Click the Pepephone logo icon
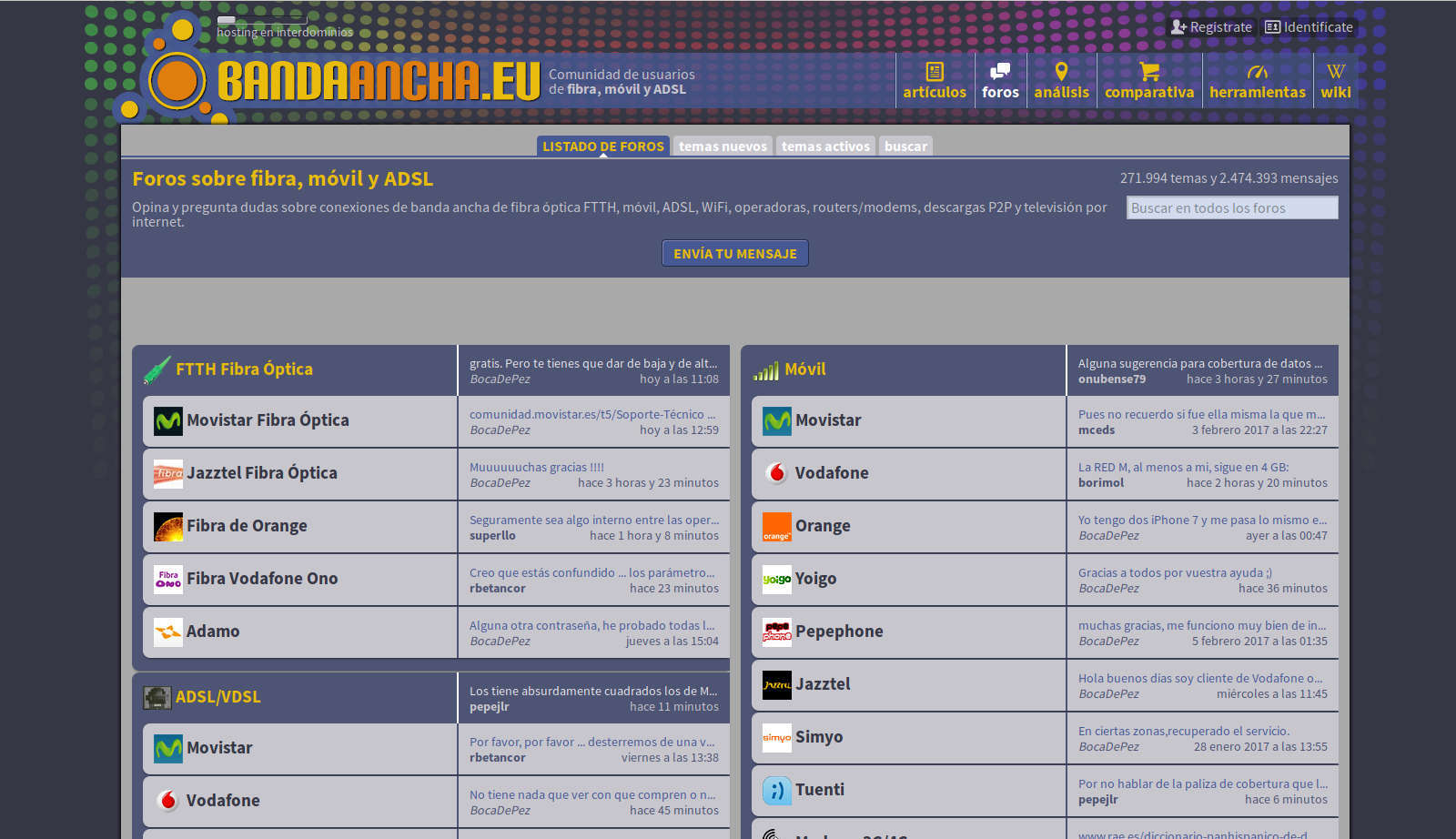The image size is (1456, 839). 777,632
